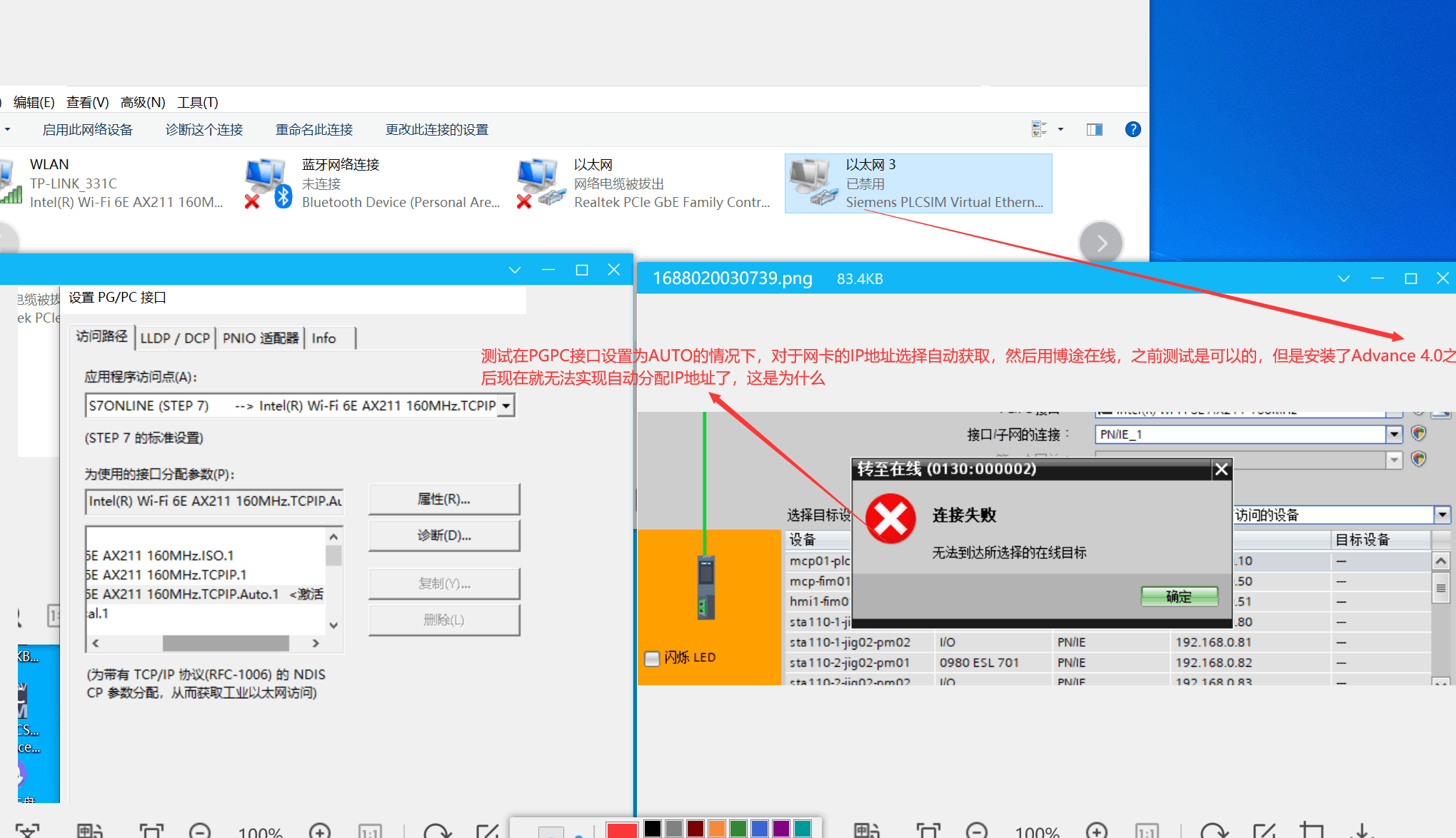Click the 属性(R)... button
Image resolution: width=1456 pixels, height=838 pixels.
pos(443,500)
